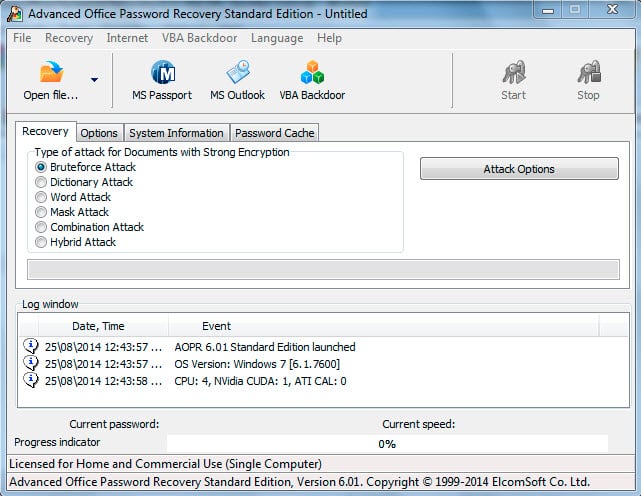Open the VBA Backdoor toolbar icon

[312, 72]
